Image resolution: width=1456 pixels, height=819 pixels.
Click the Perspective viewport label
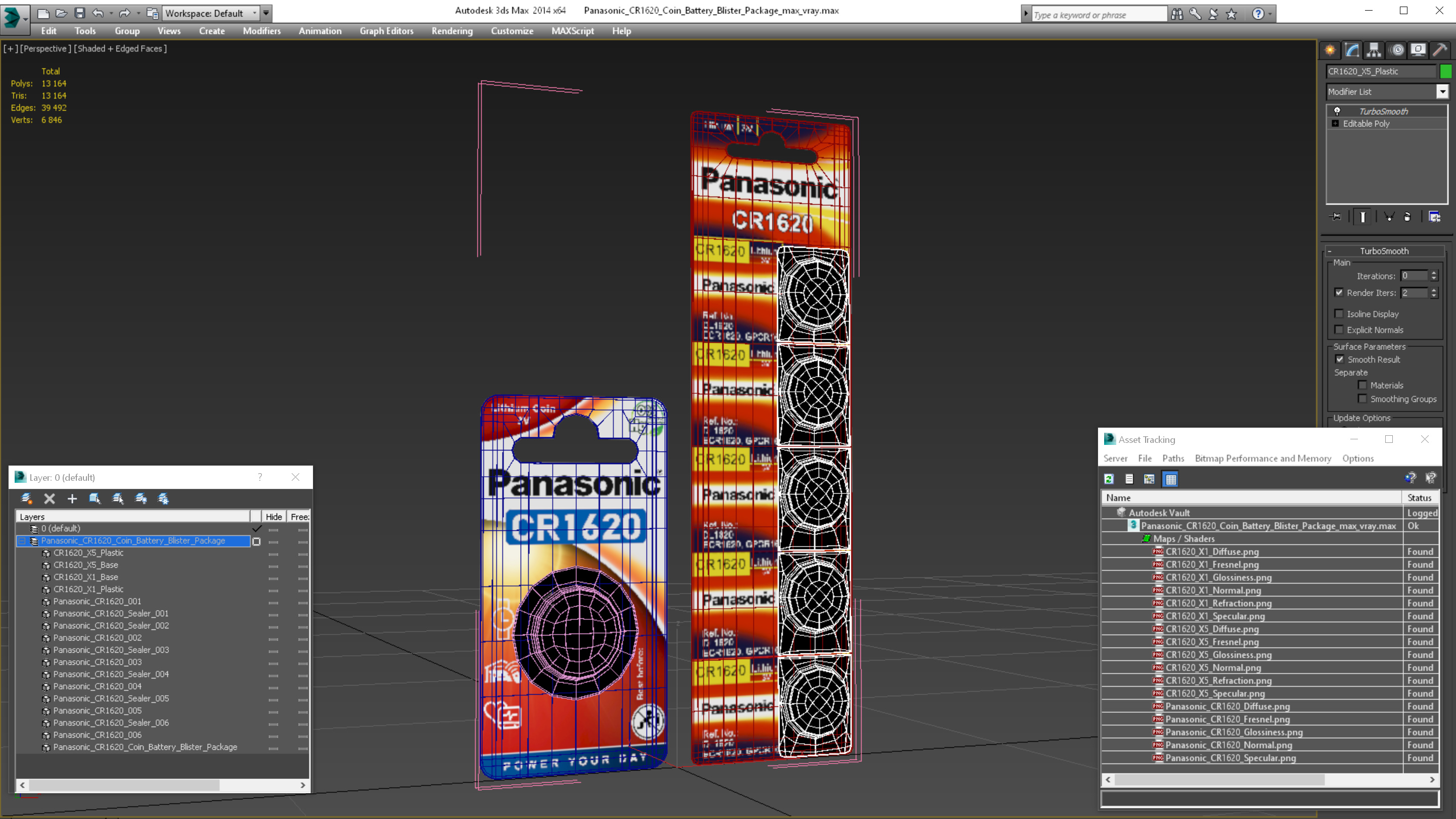coord(46,49)
